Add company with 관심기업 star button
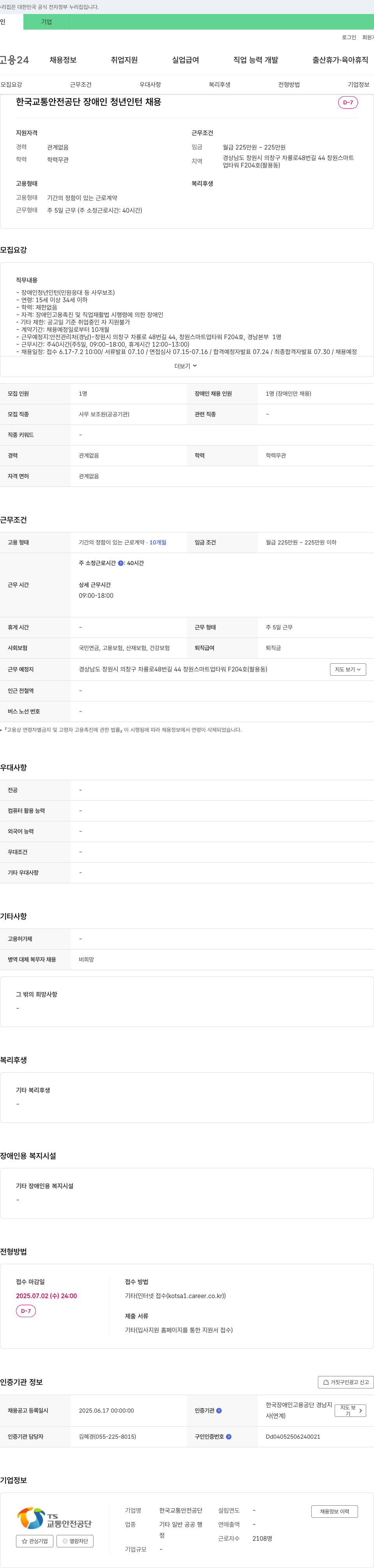The image size is (374, 1568). [x=35, y=1541]
